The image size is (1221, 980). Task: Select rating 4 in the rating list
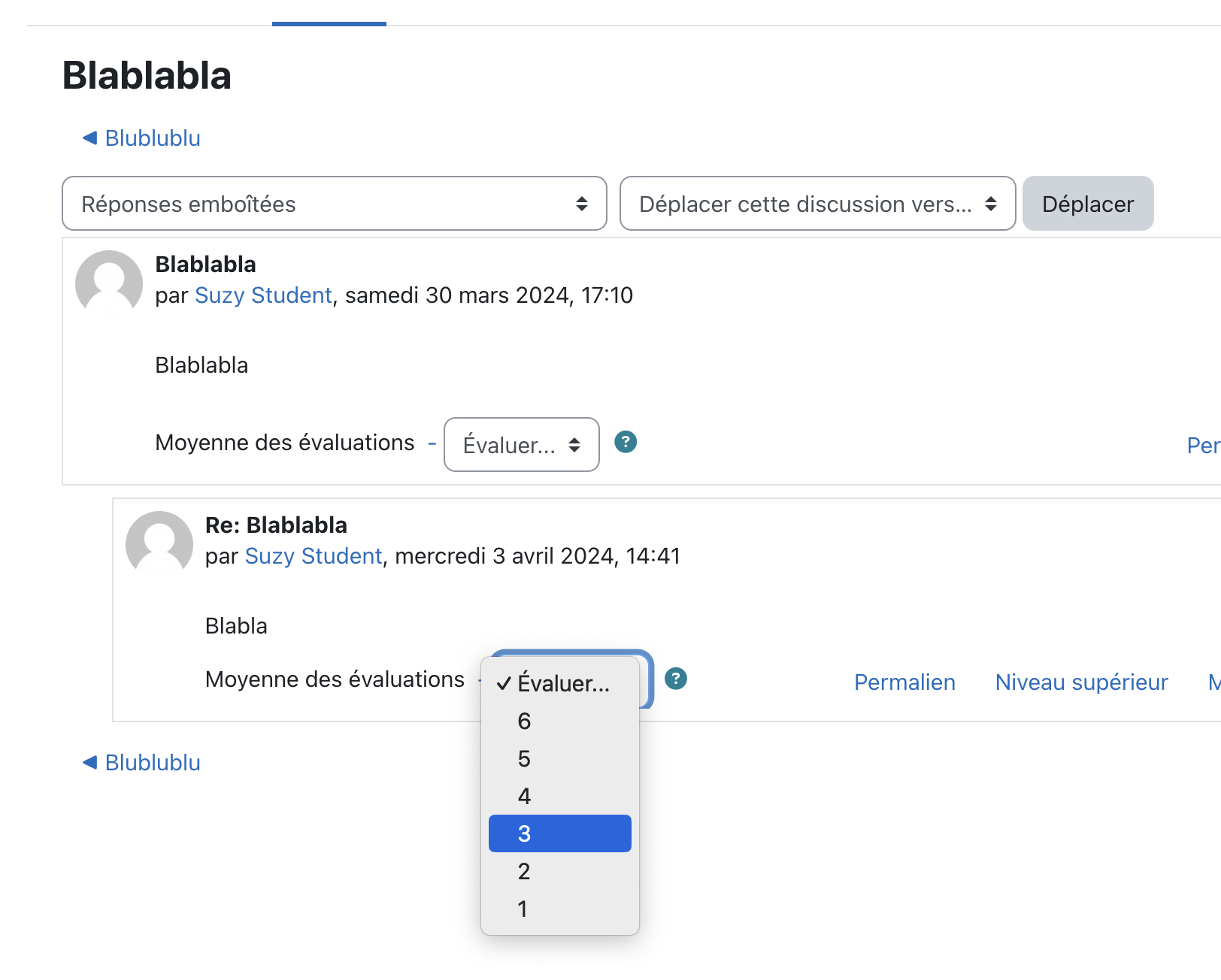(560, 796)
